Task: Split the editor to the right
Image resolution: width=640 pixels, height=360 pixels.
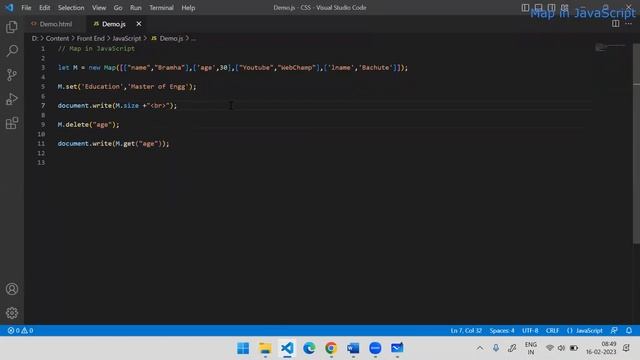Action: 616,24
